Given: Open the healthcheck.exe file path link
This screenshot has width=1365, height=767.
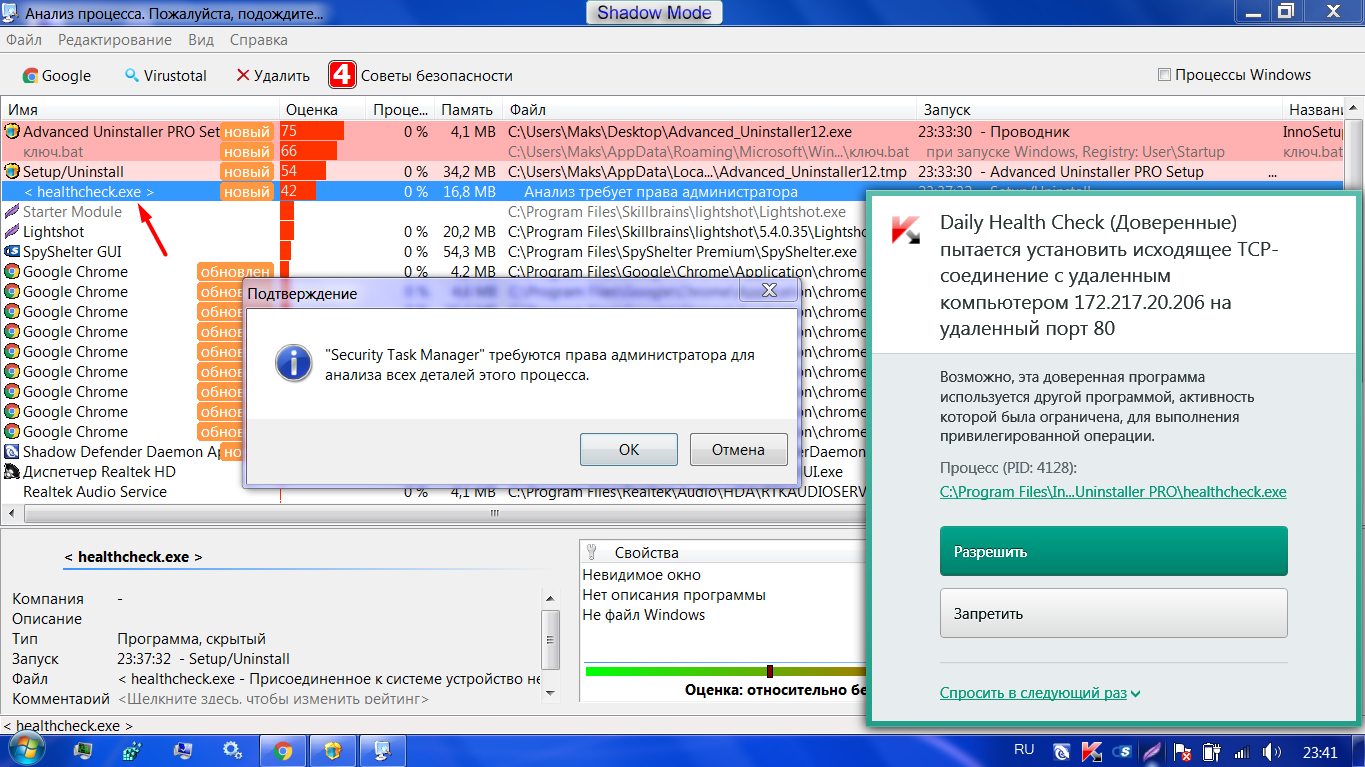Looking at the screenshot, I should [1113, 492].
